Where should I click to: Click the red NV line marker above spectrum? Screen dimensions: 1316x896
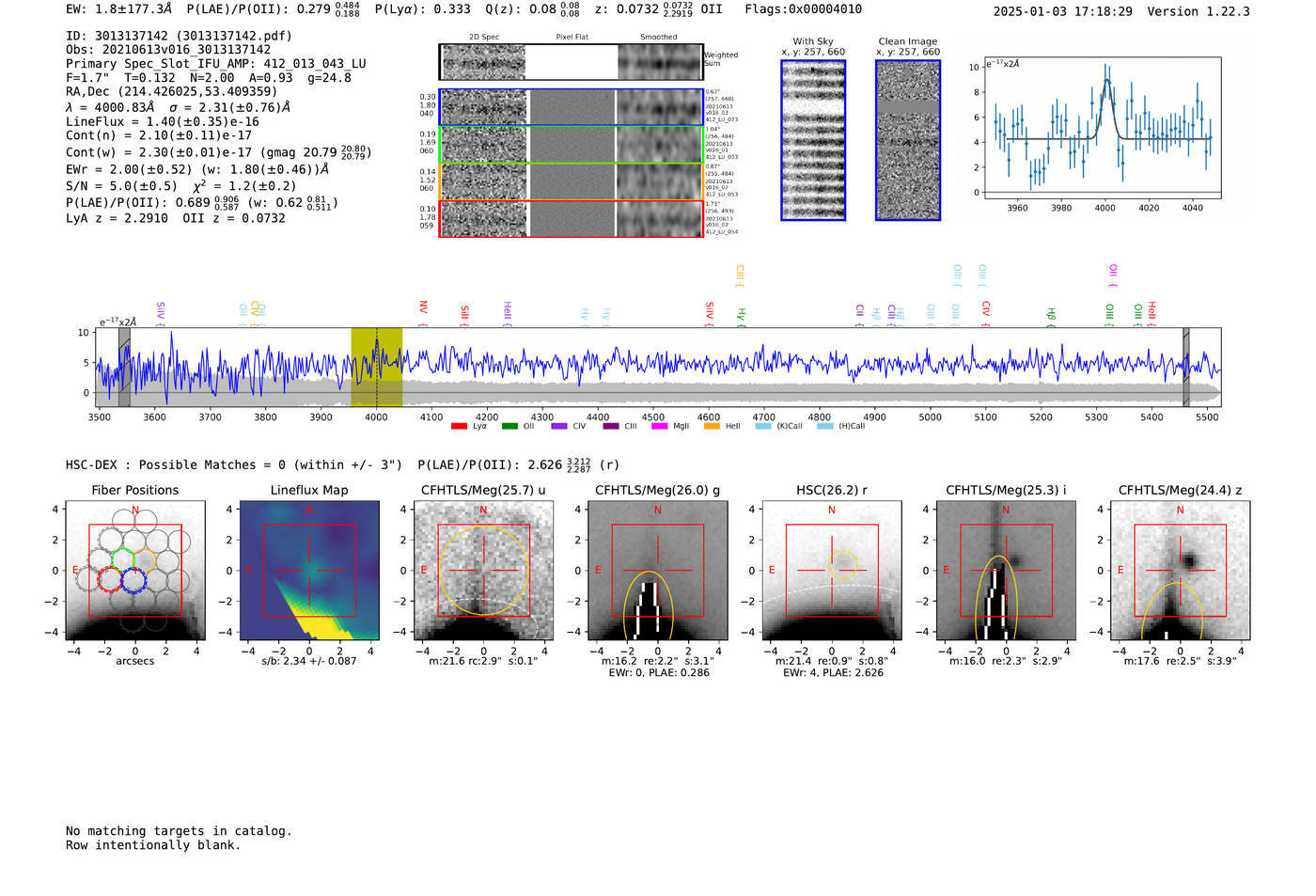[x=423, y=312]
